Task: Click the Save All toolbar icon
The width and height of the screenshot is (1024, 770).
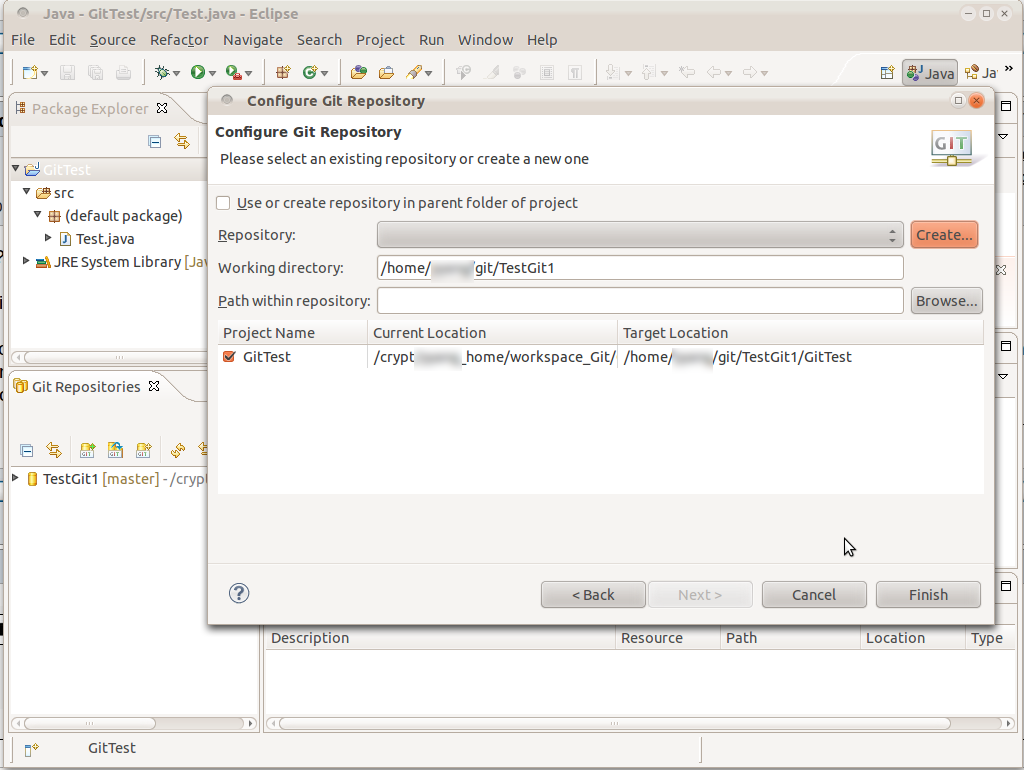Action: (95, 72)
